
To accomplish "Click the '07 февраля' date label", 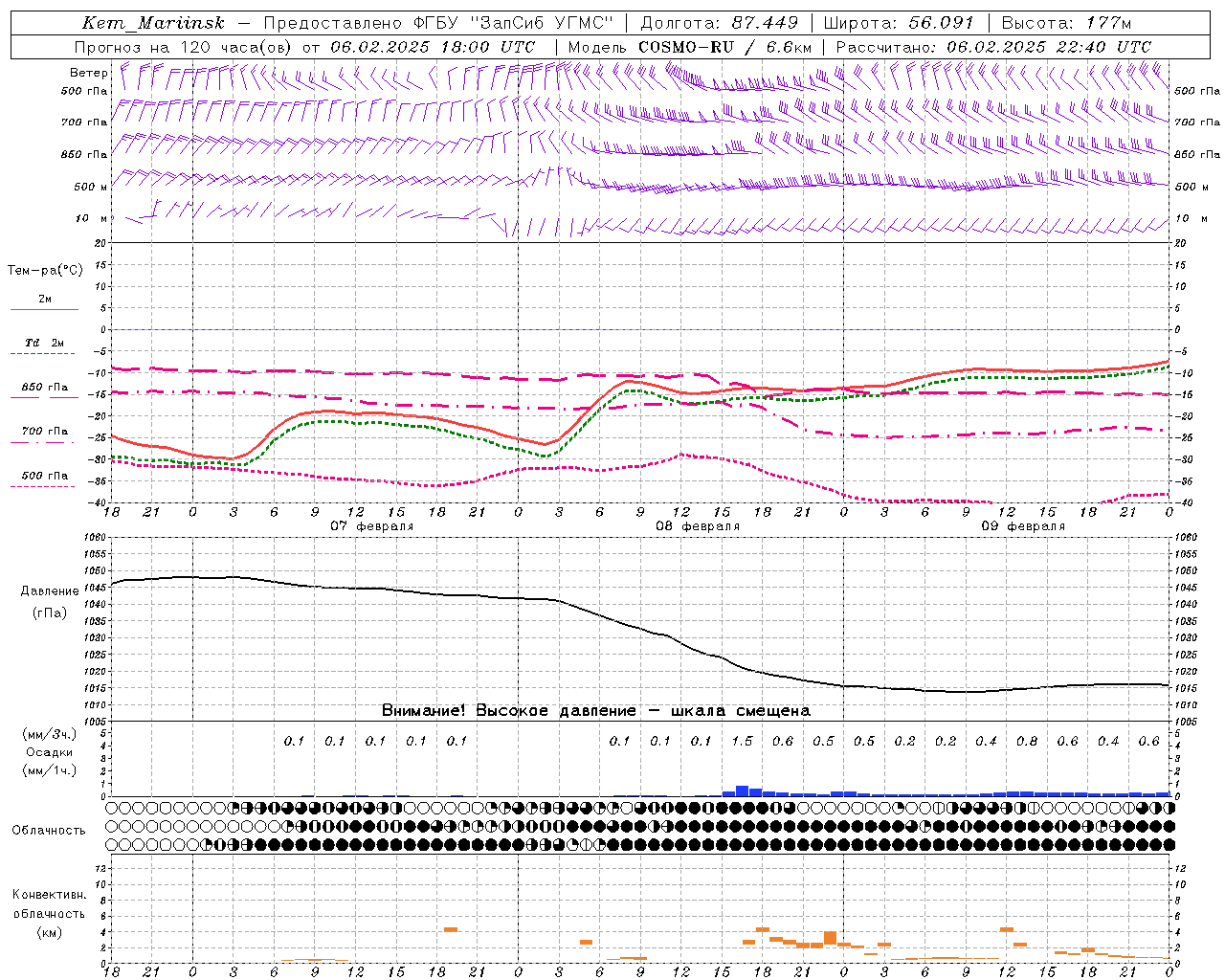I will [x=372, y=526].
